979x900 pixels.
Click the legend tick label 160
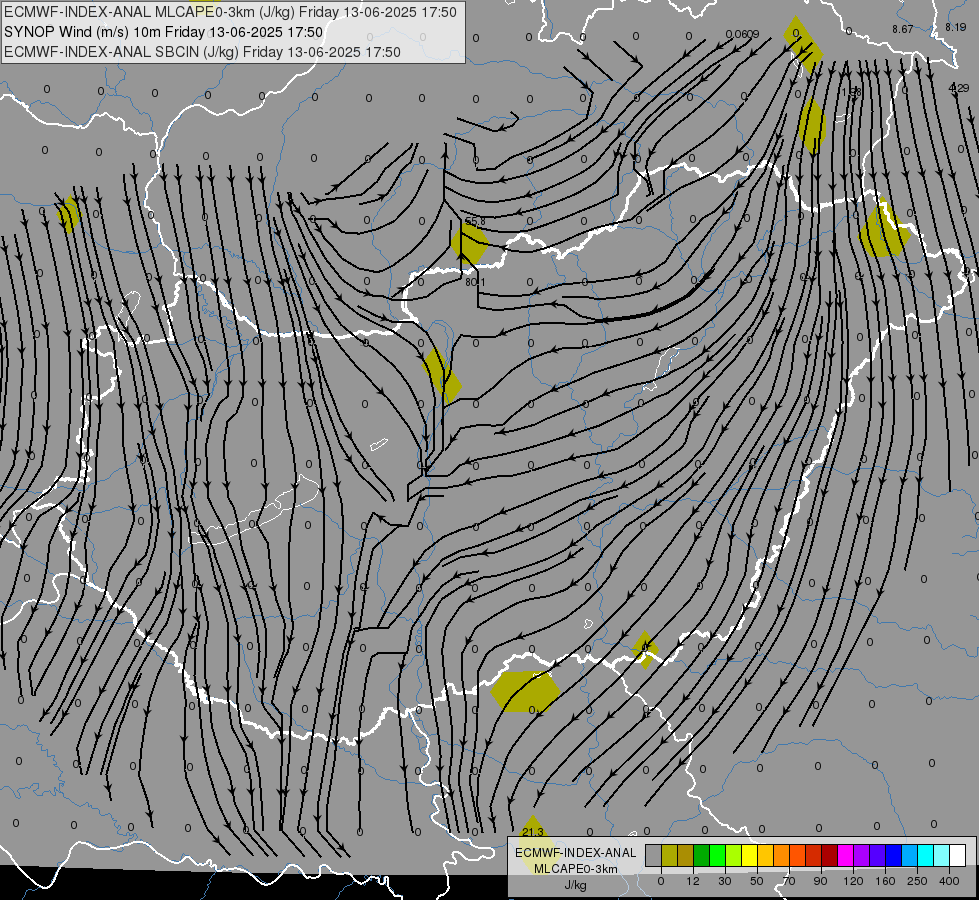[x=885, y=881]
